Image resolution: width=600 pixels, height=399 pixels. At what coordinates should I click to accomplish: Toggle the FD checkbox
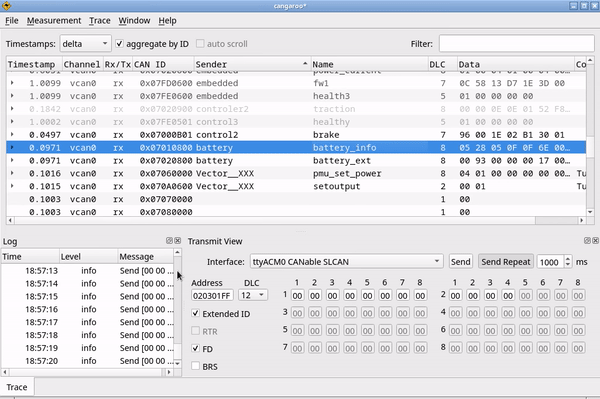196,349
